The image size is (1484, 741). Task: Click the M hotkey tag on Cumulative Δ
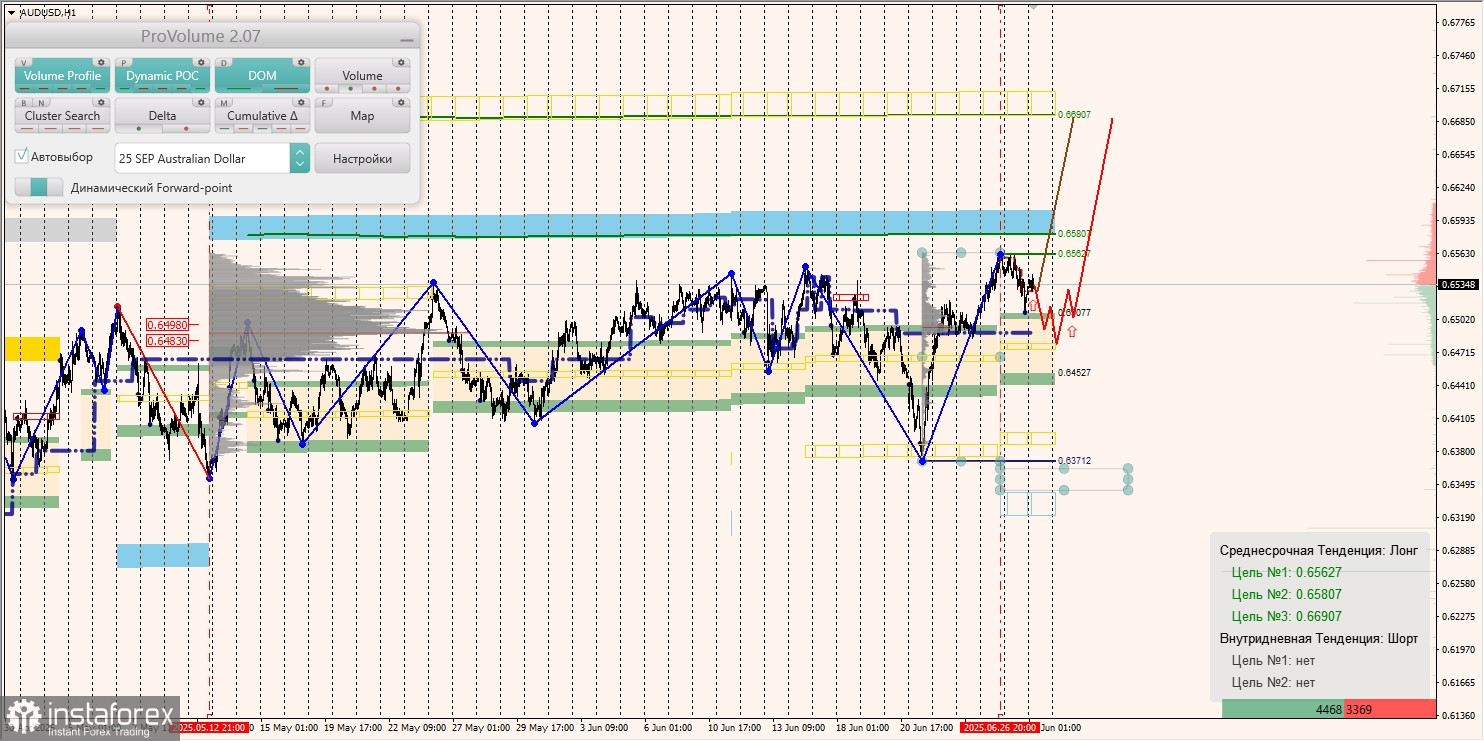point(224,103)
